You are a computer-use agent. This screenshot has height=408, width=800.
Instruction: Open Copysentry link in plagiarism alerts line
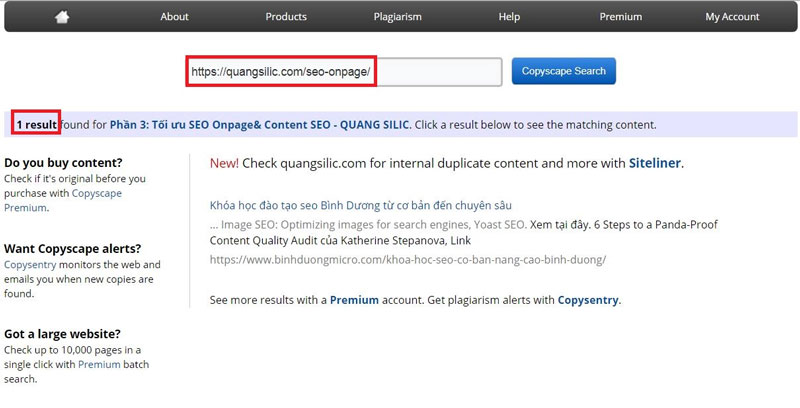[587, 300]
